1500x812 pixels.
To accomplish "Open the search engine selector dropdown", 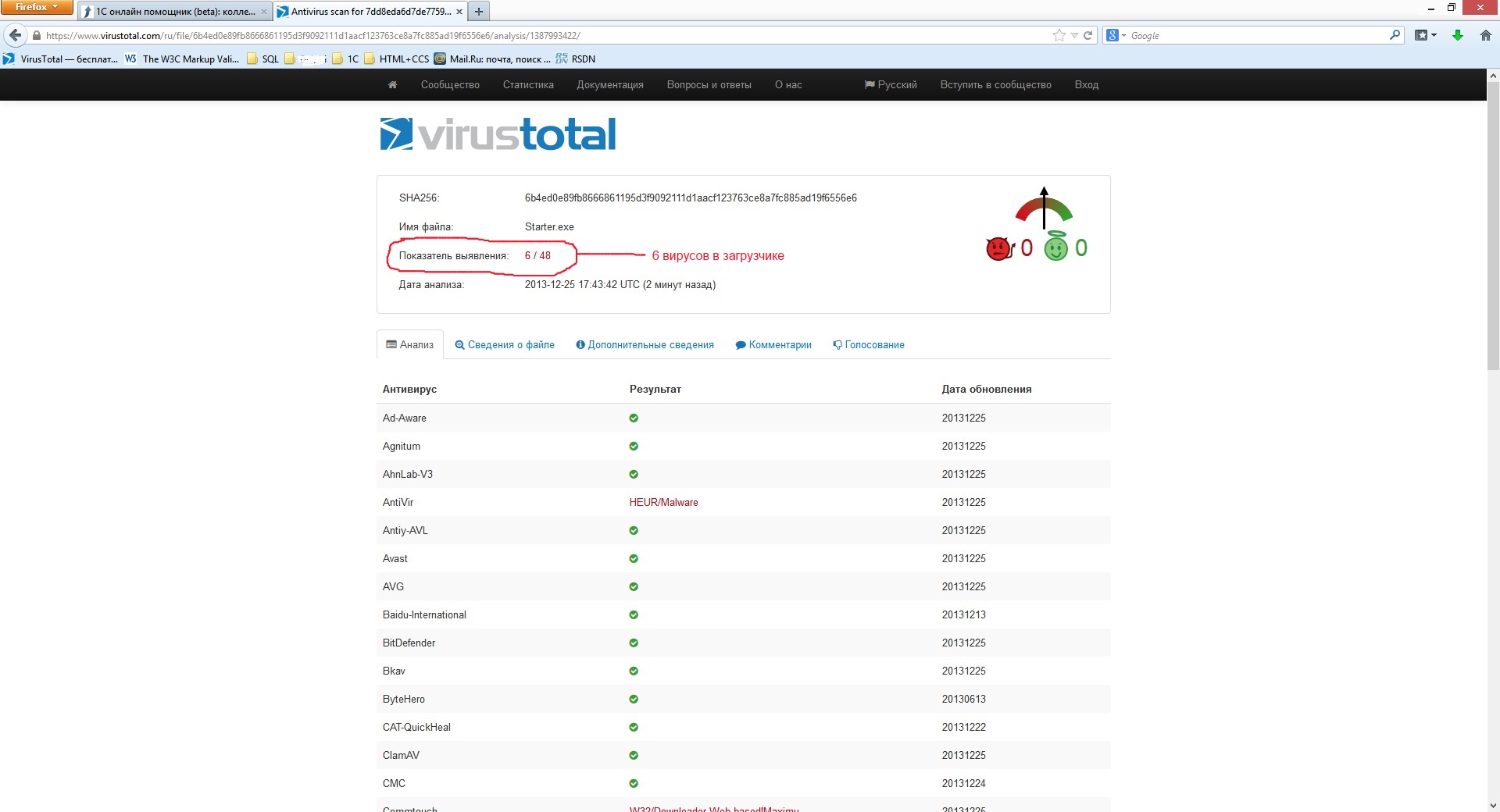I will (x=1116, y=35).
